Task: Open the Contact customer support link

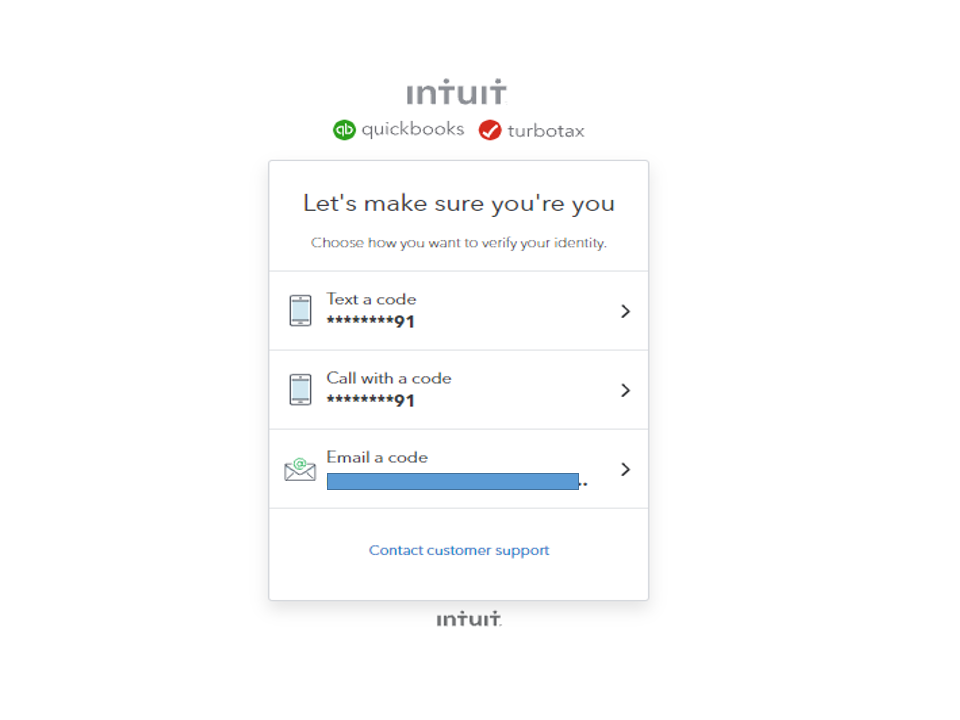Action: [459, 550]
